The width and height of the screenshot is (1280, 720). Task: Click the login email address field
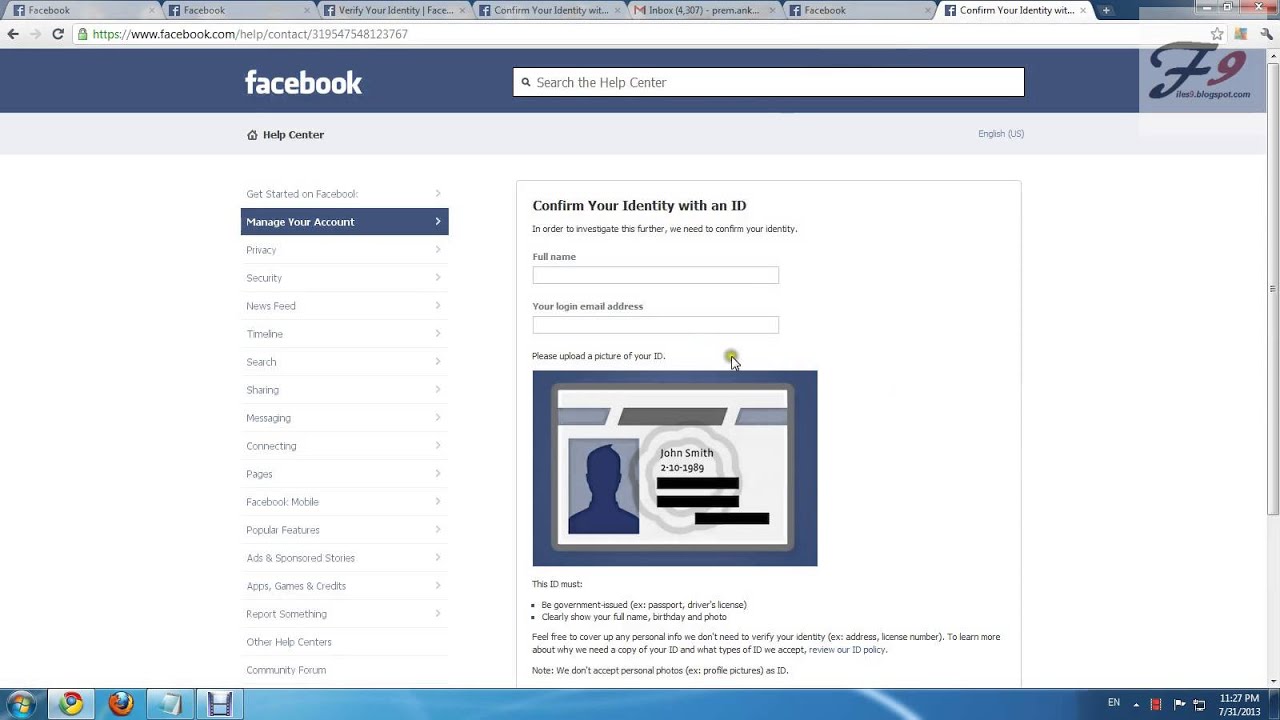click(655, 325)
